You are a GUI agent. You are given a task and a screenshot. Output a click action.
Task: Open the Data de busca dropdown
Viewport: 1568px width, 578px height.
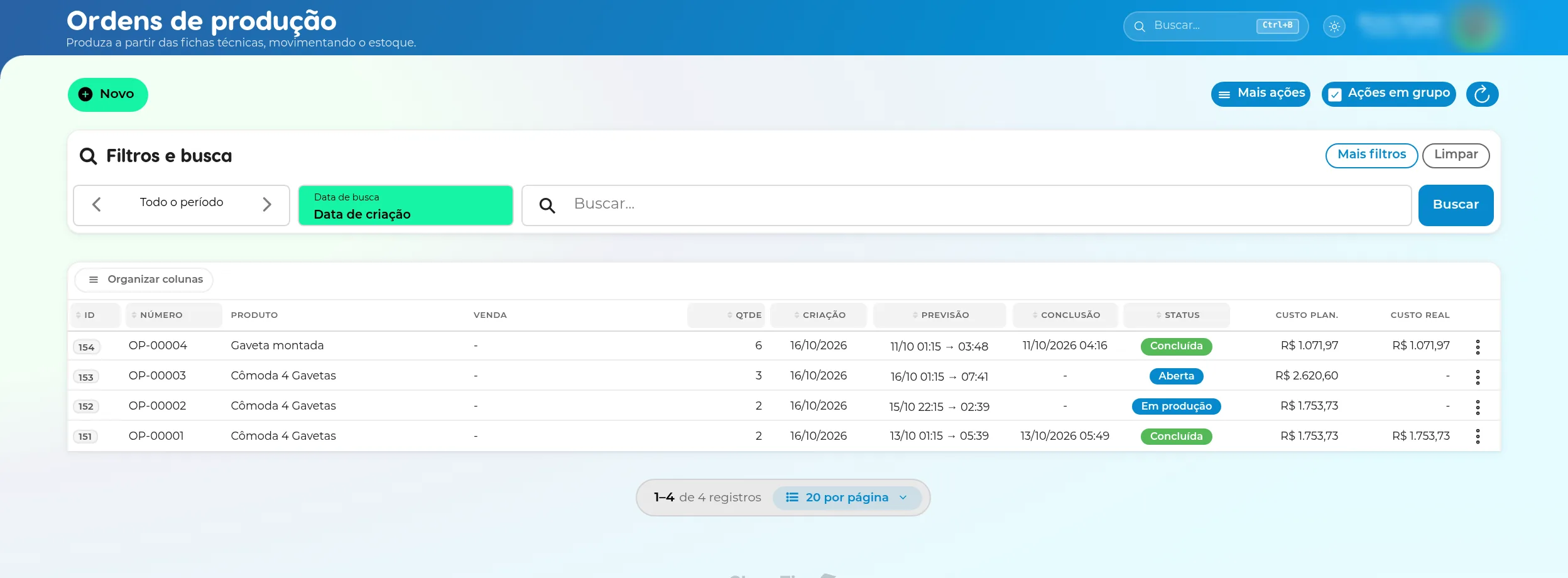(x=406, y=205)
